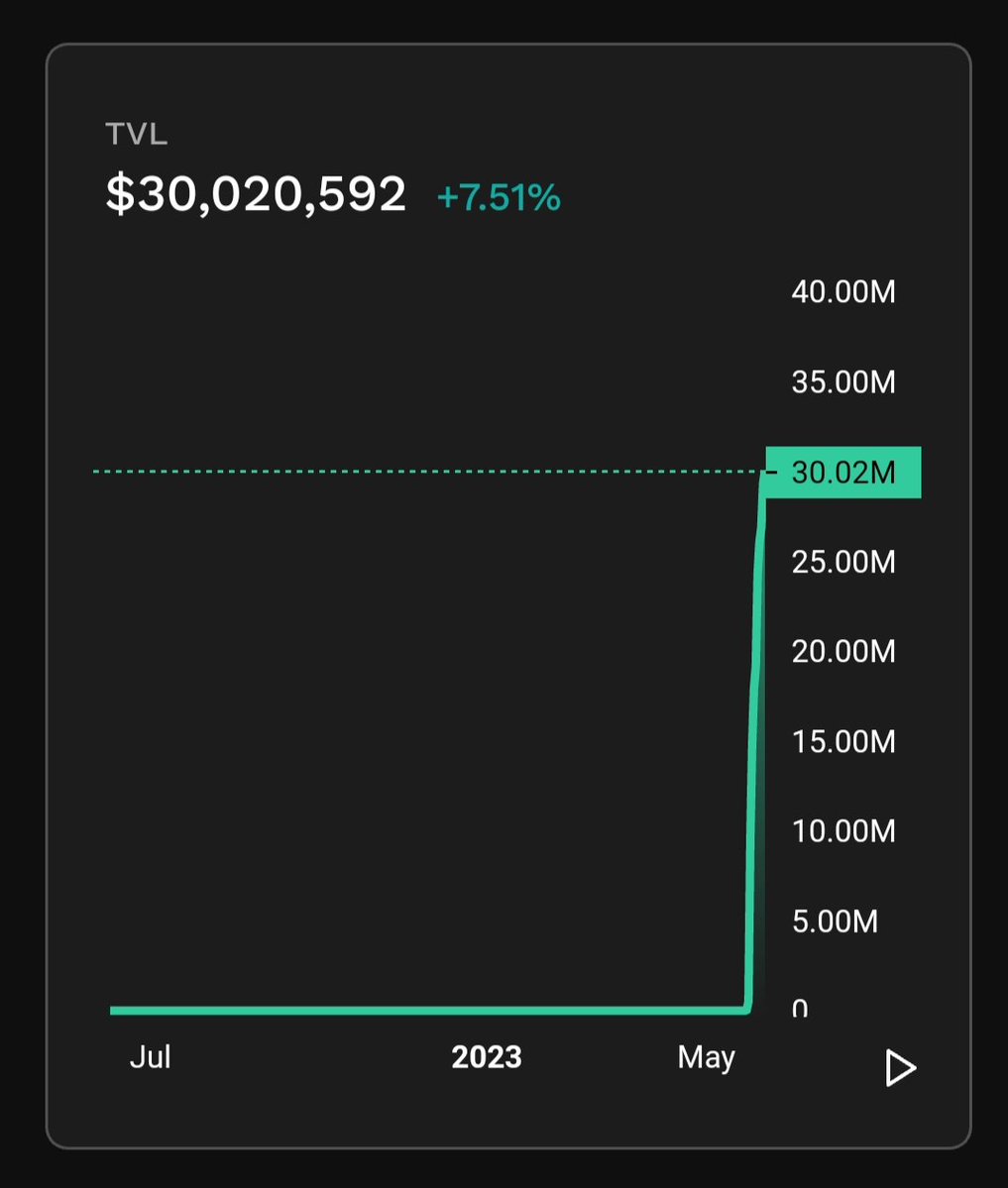Click the 20.00M axis label
1008x1188 pixels.
tap(843, 651)
